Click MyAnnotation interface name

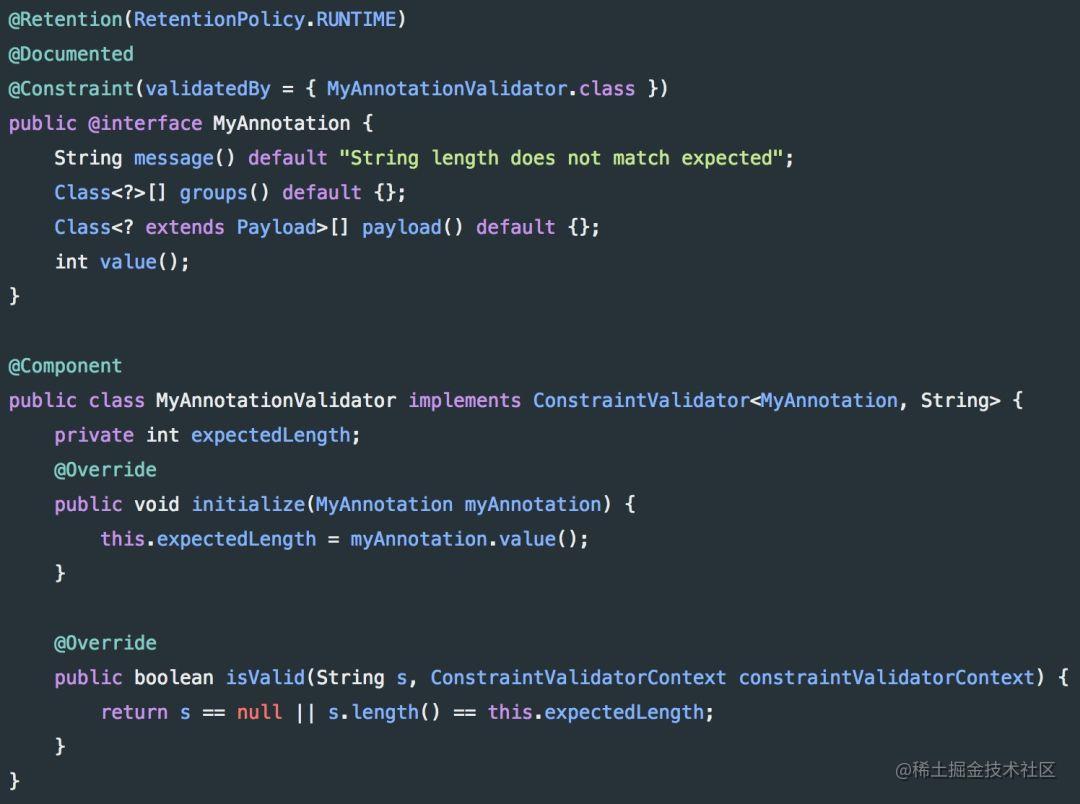coord(282,123)
